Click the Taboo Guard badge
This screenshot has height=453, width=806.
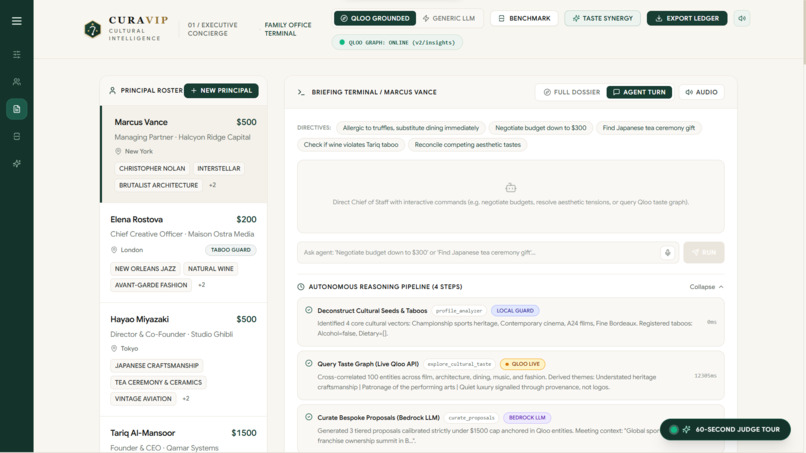tap(231, 250)
